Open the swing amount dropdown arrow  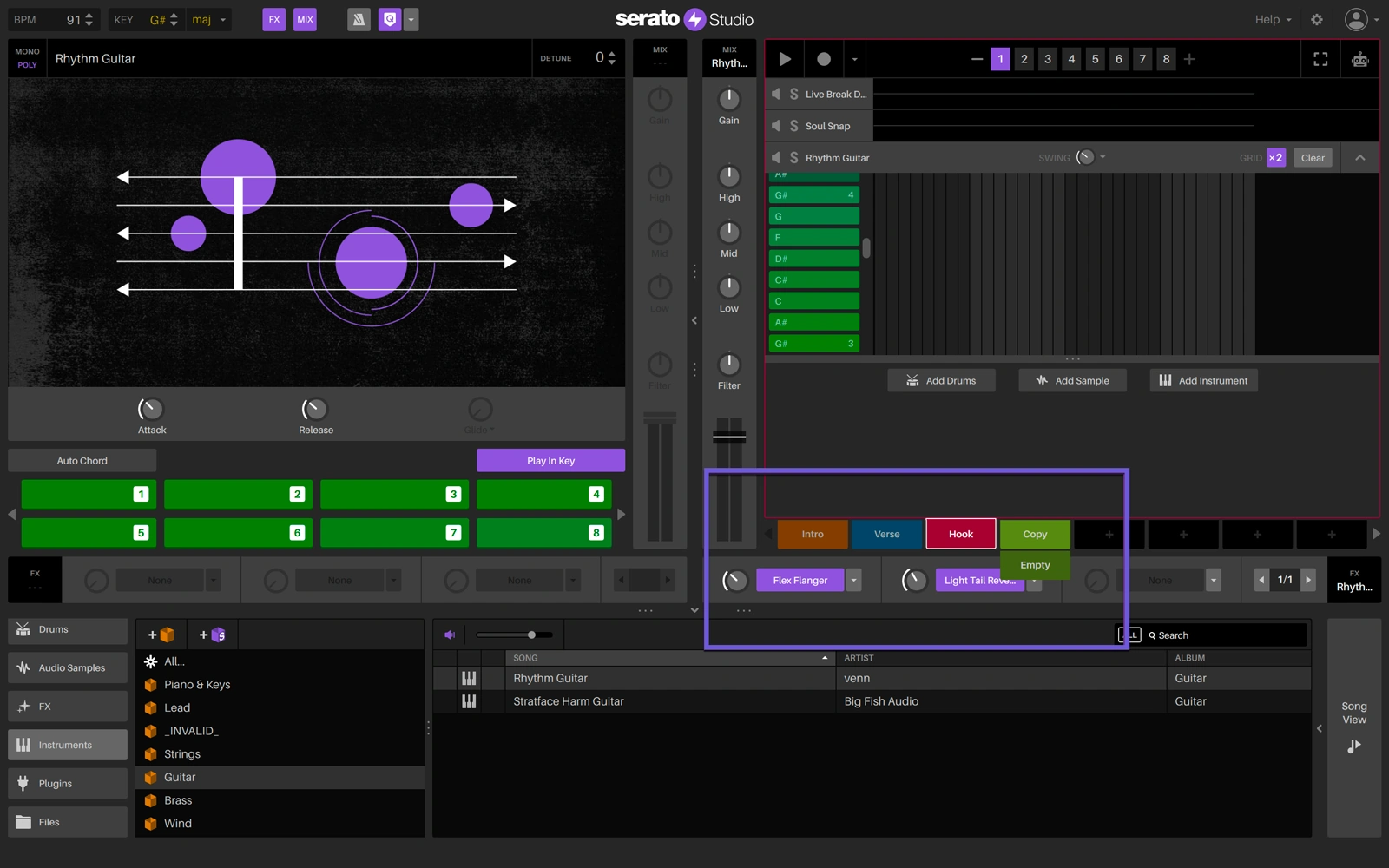click(1103, 157)
